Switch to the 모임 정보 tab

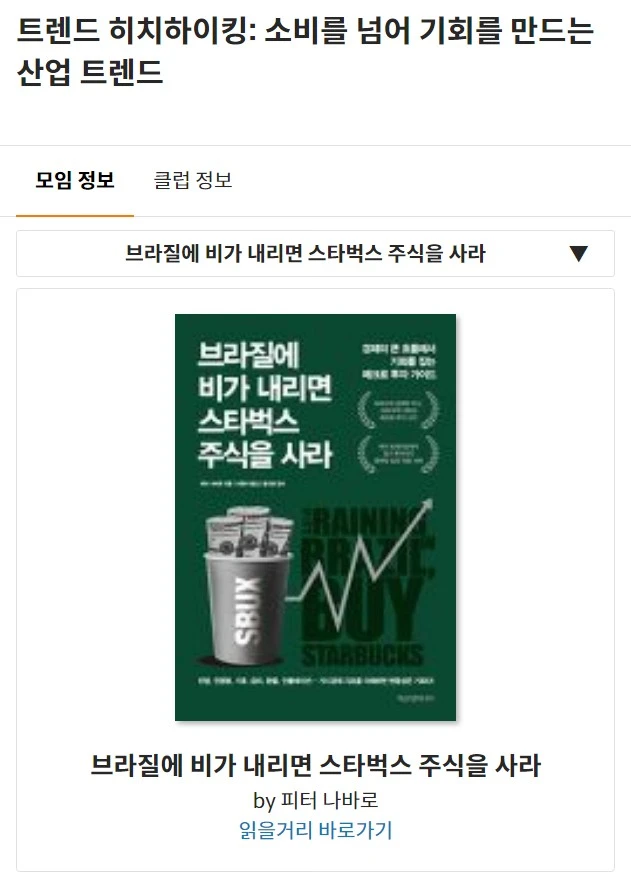(x=75, y=180)
